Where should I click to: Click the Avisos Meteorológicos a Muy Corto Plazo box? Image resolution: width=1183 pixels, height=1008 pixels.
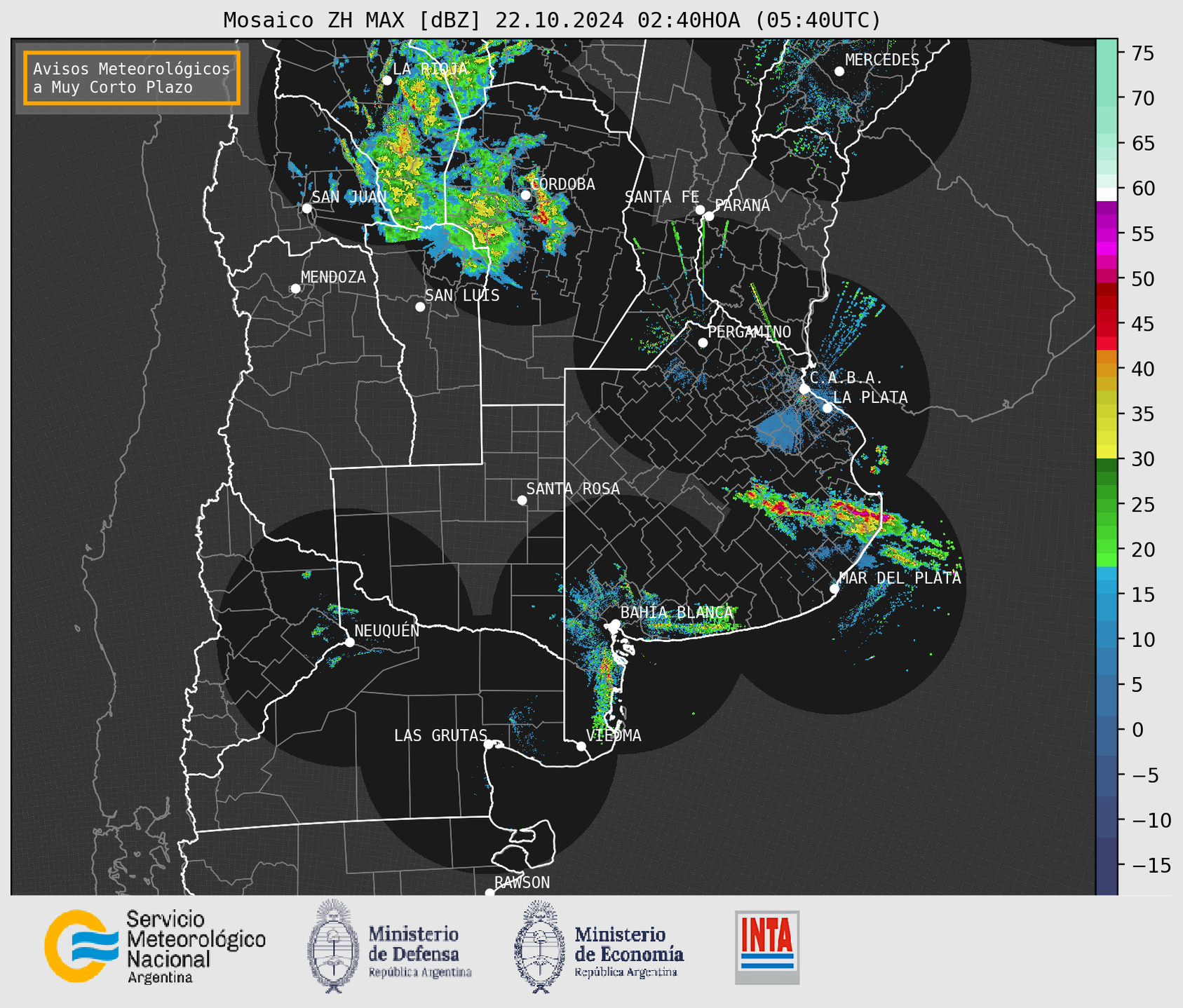click(x=132, y=78)
